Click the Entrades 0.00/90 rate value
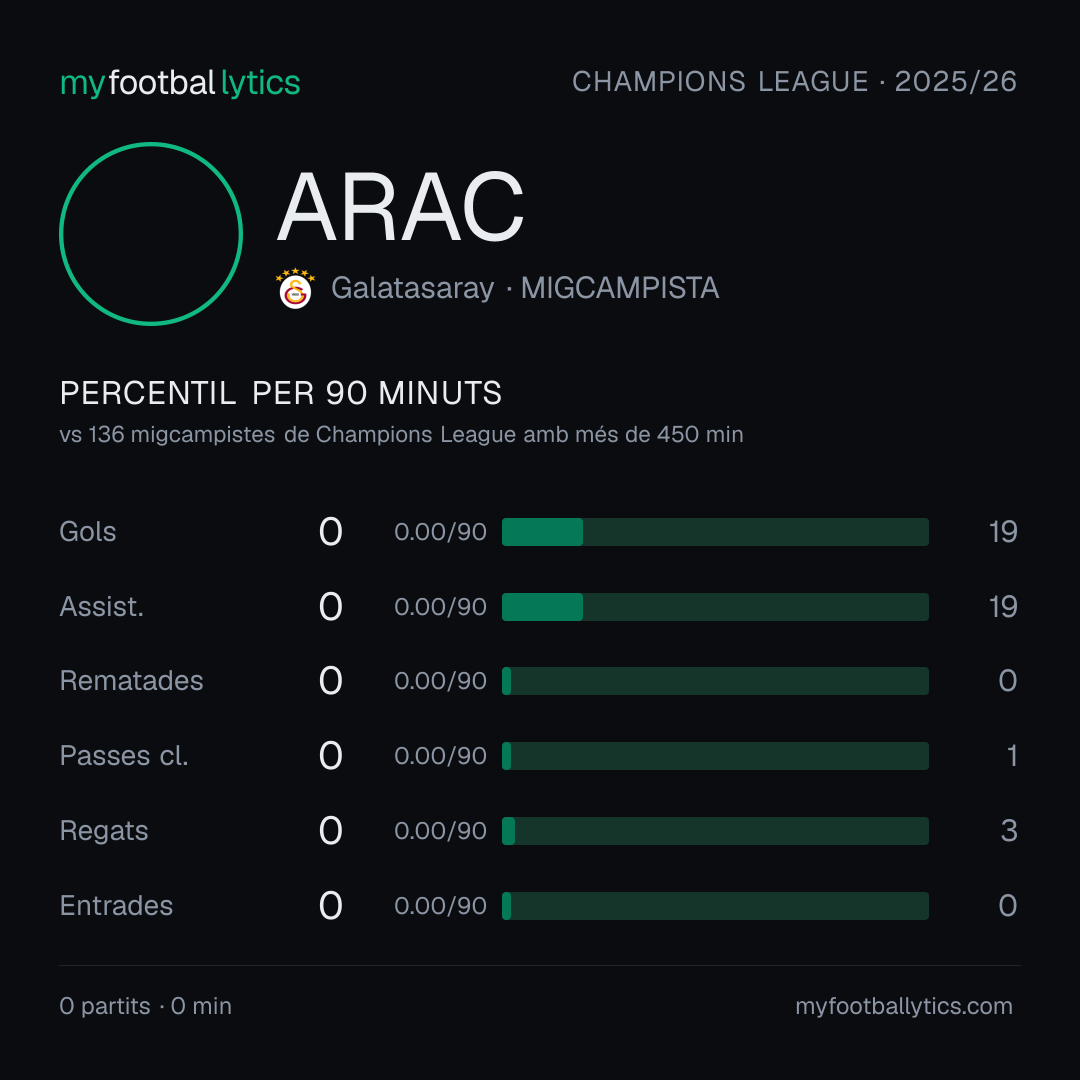Viewport: 1080px width, 1080px height. pos(440,906)
